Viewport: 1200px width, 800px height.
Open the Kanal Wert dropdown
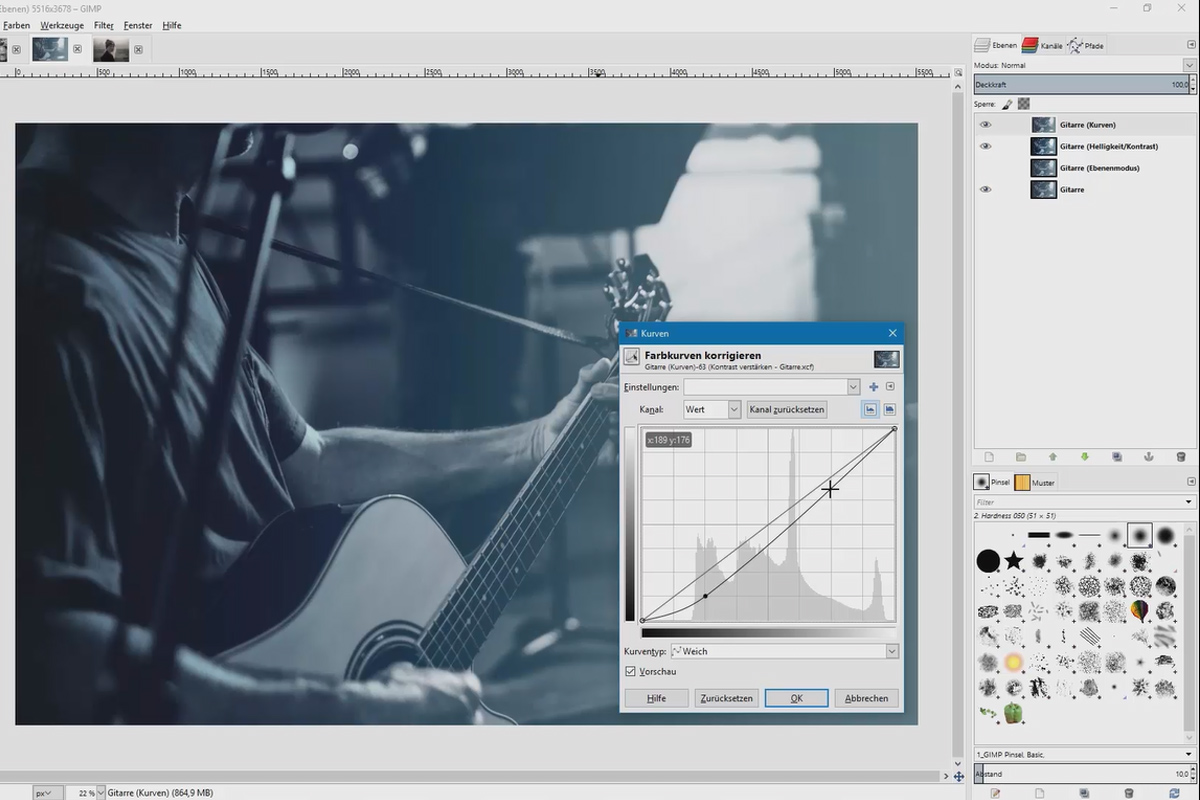pos(712,409)
